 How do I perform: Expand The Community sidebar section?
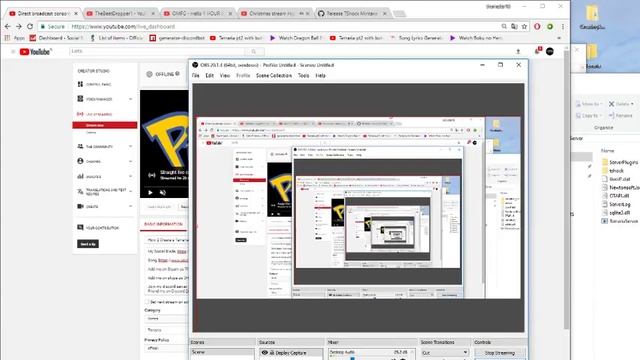[131, 146]
